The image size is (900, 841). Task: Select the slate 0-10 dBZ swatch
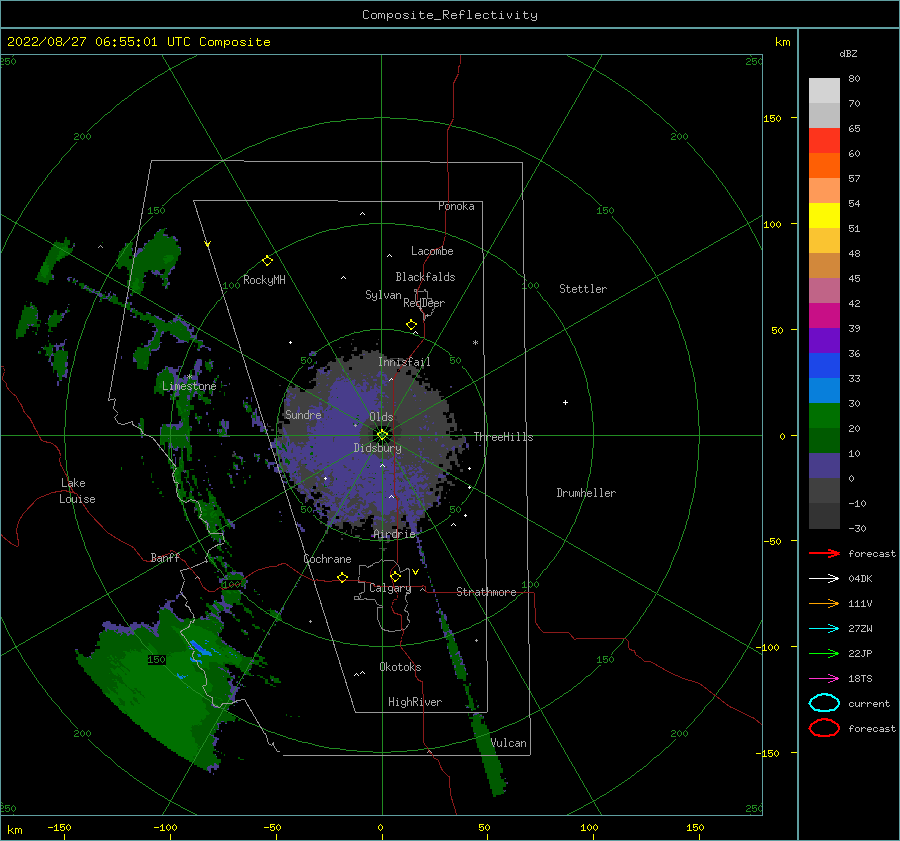coord(824,466)
